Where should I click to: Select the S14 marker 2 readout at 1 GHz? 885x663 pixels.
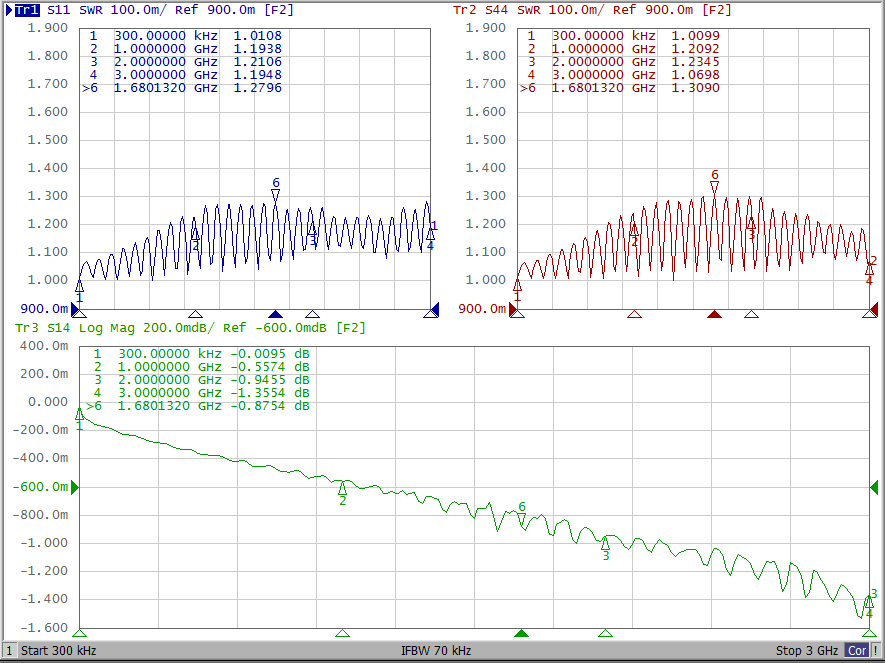point(200,367)
